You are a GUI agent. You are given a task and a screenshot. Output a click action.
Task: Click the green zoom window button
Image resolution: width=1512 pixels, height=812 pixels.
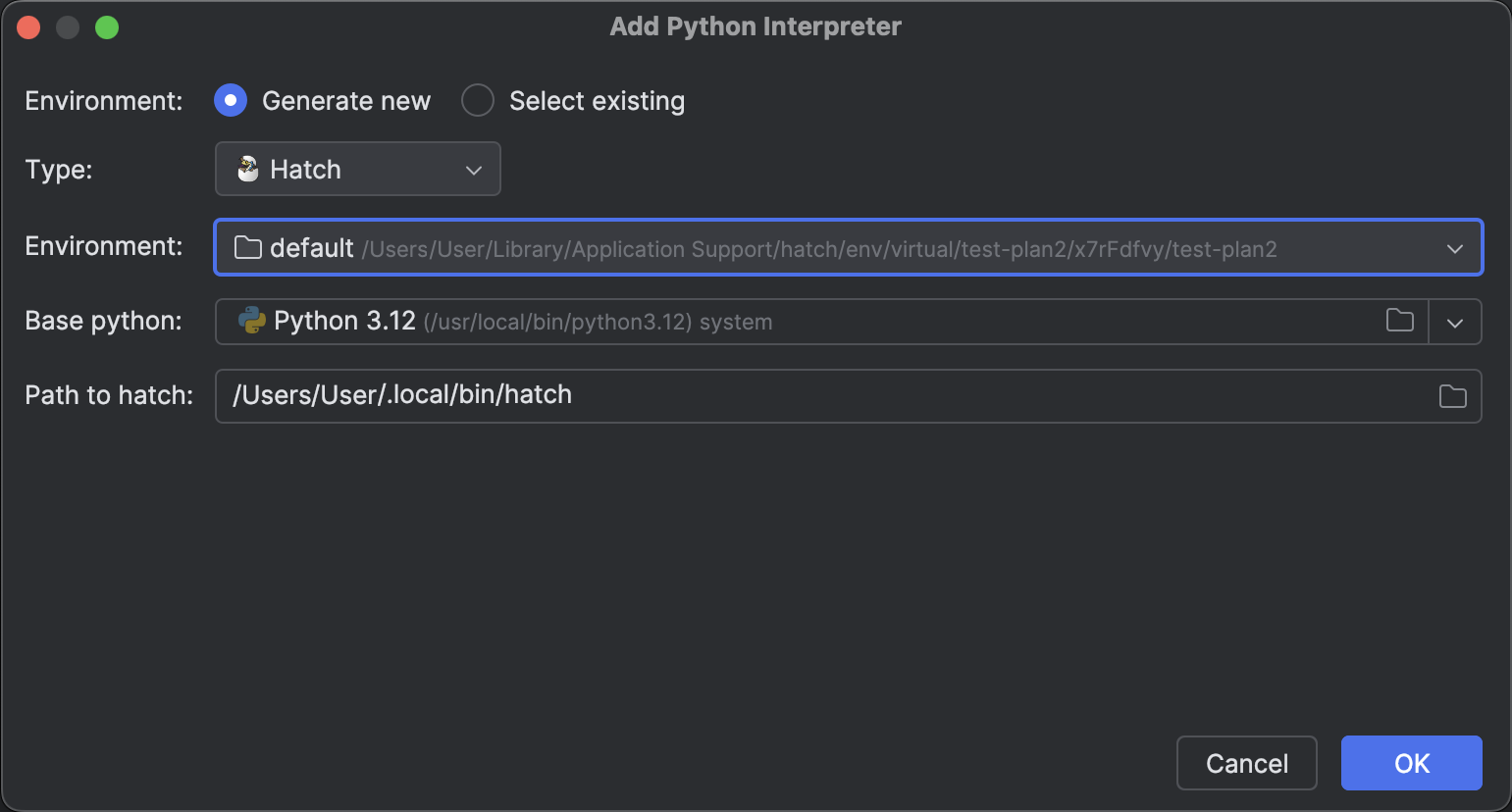(107, 27)
